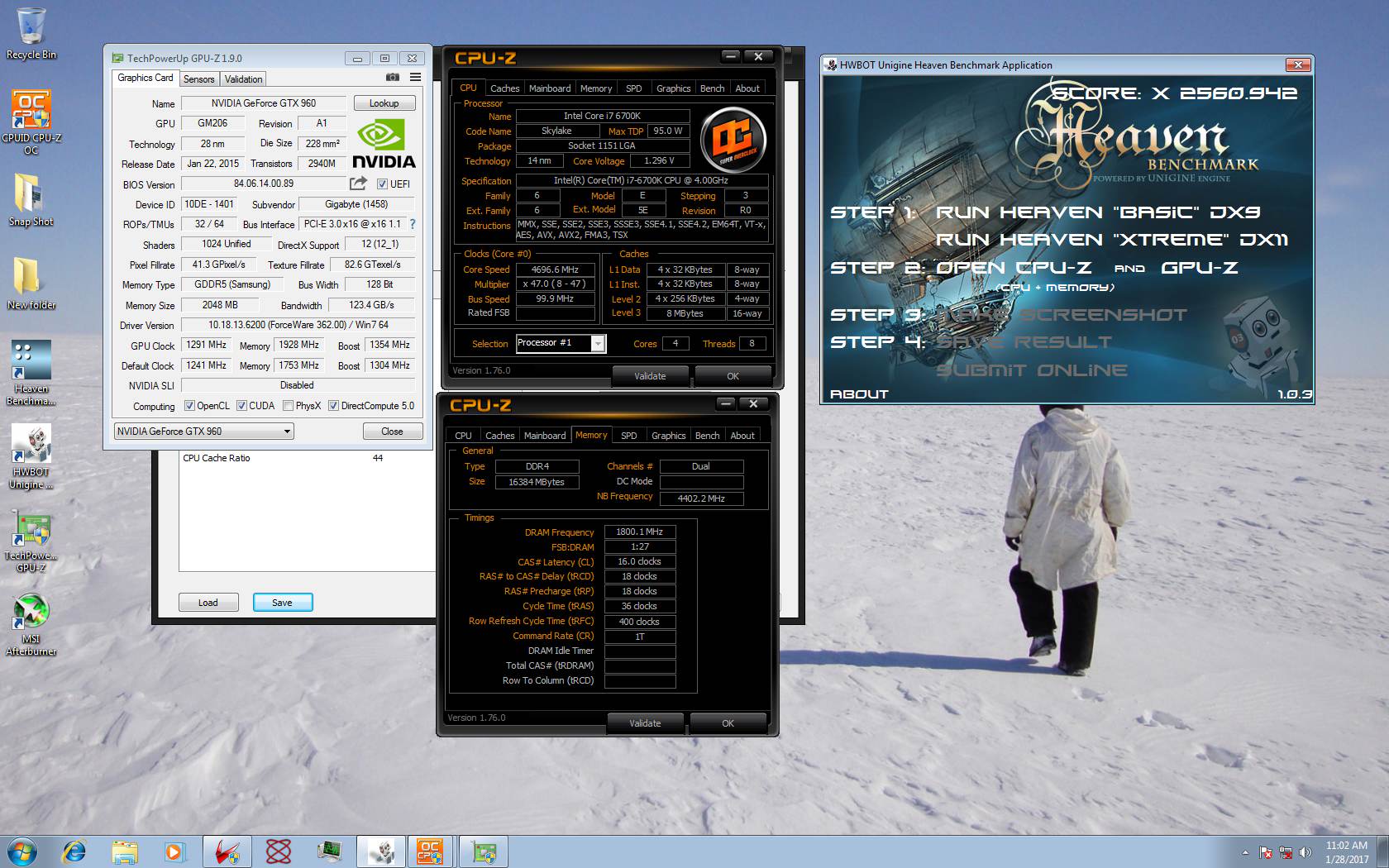Open CPU tab in lower CPU-Z window
Screen dimensions: 1389x868
(463, 436)
